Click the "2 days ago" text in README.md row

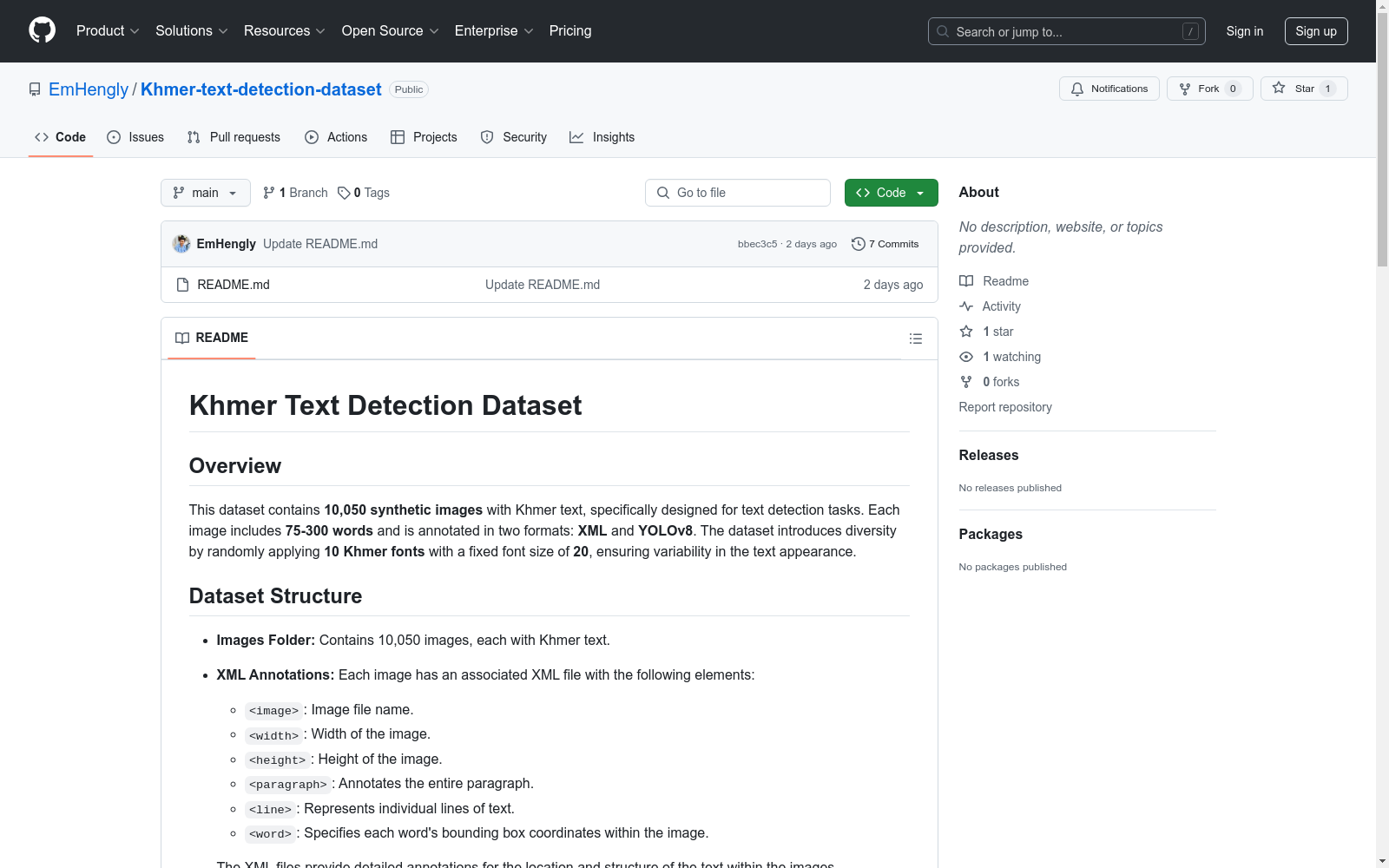(893, 285)
